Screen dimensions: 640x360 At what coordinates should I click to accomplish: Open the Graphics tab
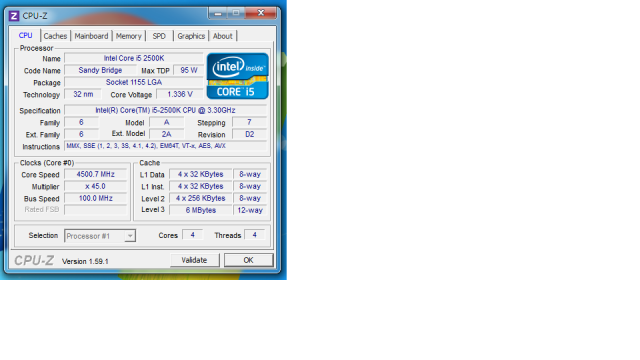(191, 36)
